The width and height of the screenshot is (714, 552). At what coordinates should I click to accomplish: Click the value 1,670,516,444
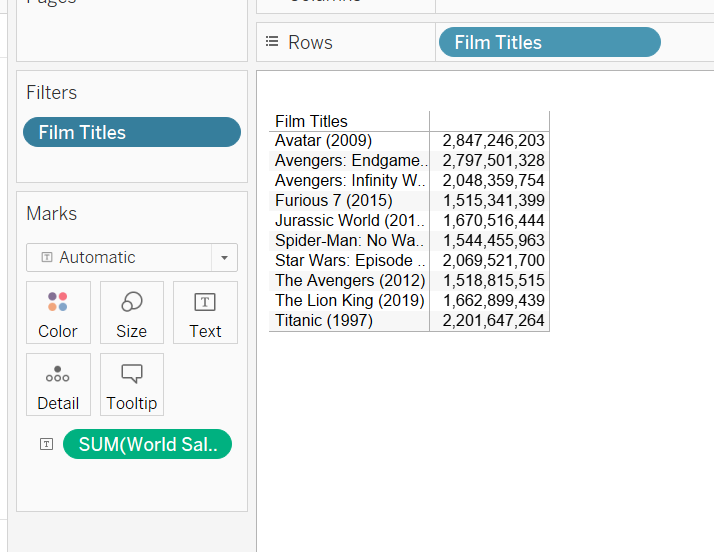tap(494, 220)
